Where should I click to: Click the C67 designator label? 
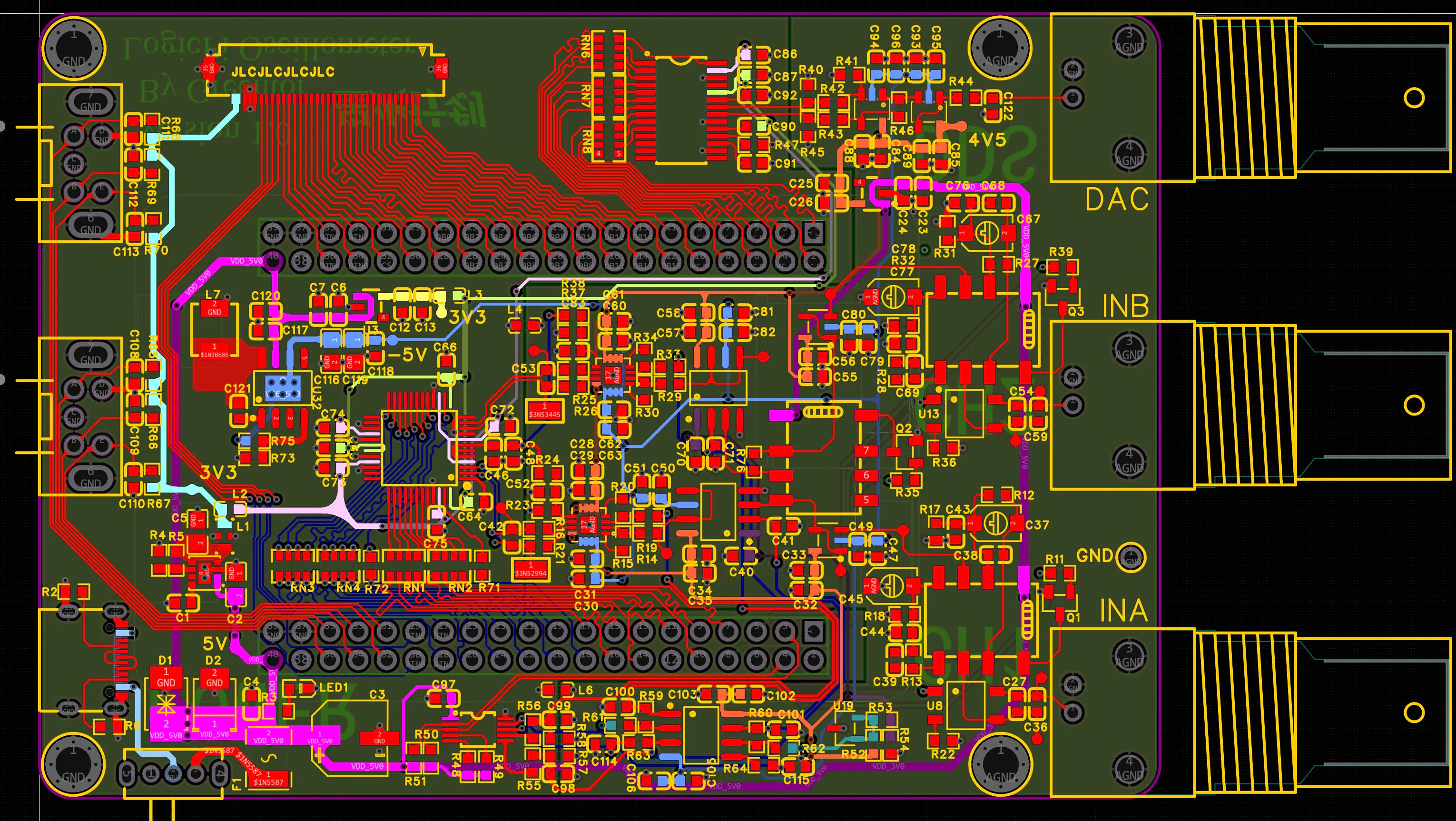[1028, 219]
